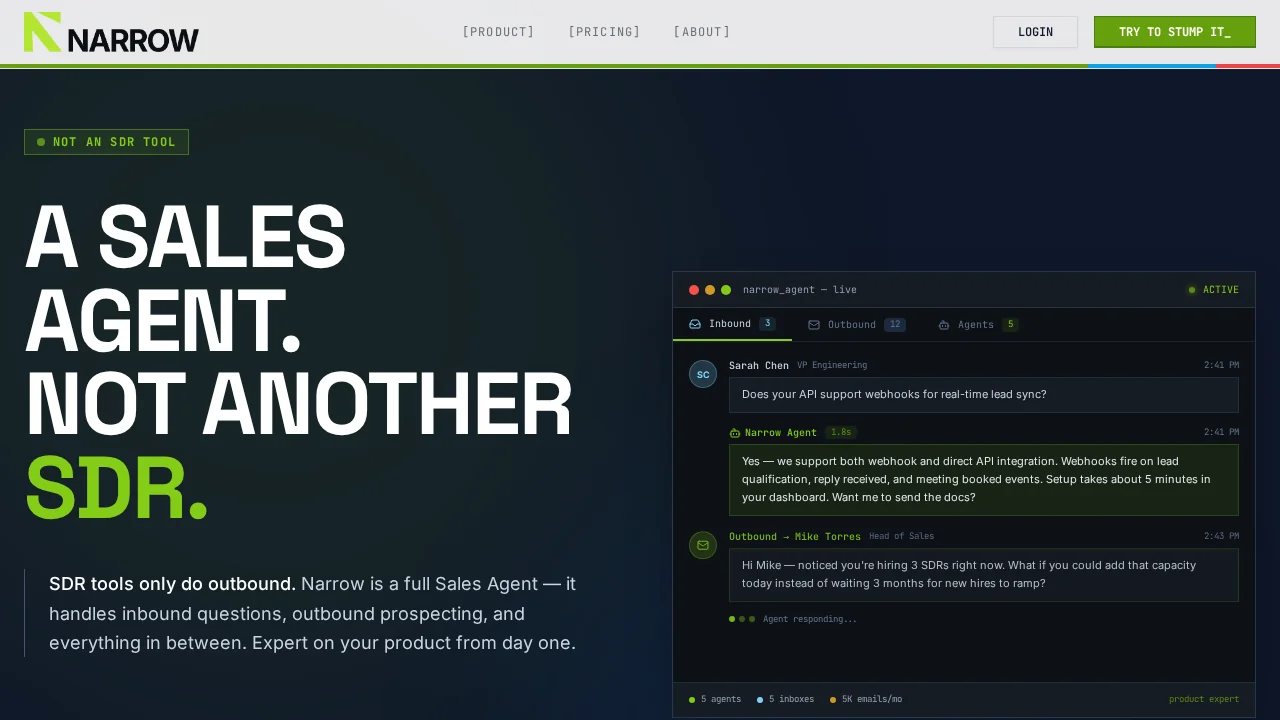Select the Agents tab
This screenshot has height=720, width=1280.
click(977, 325)
